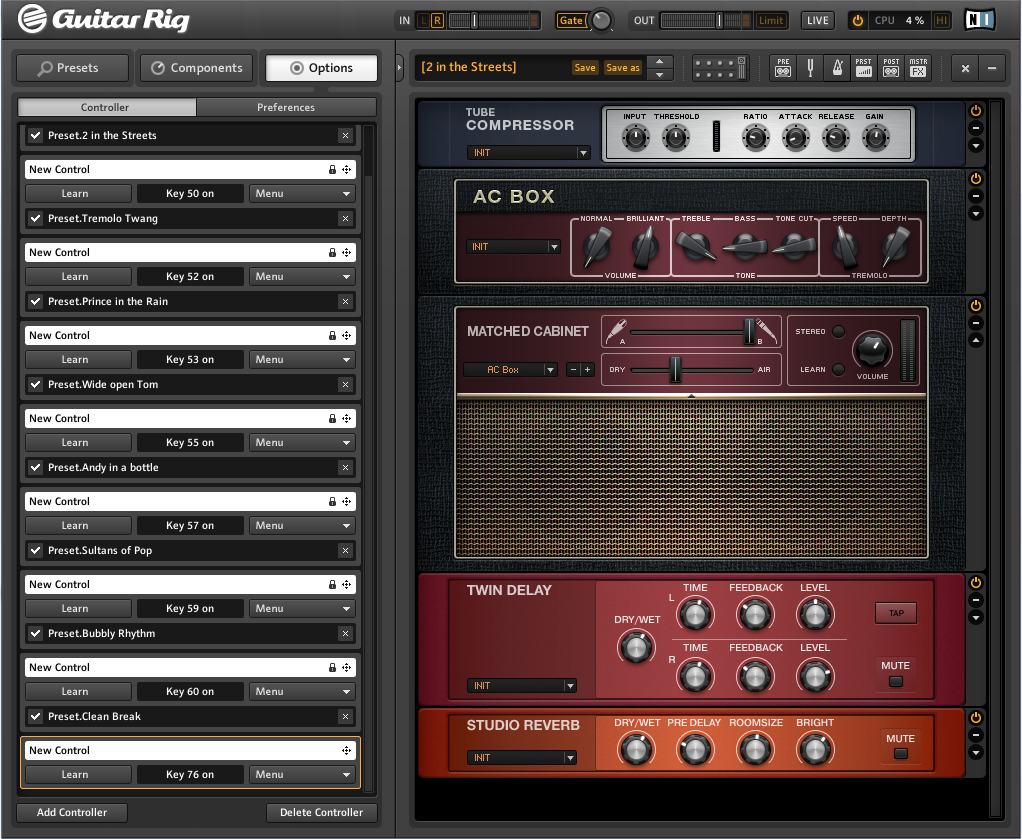Open AC Box INIT preset dropdown
1022x839 pixels.
[514, 246]
